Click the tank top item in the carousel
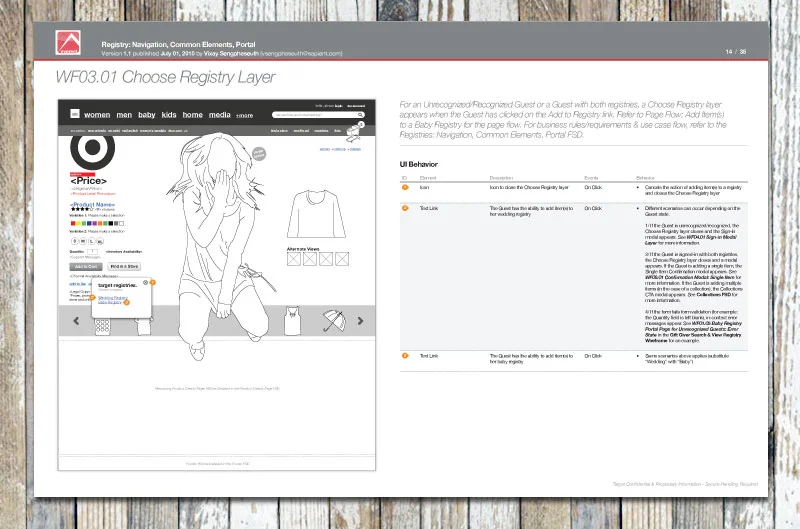The width and height of the screenshot is (800, 529). [x=292, y=321]
